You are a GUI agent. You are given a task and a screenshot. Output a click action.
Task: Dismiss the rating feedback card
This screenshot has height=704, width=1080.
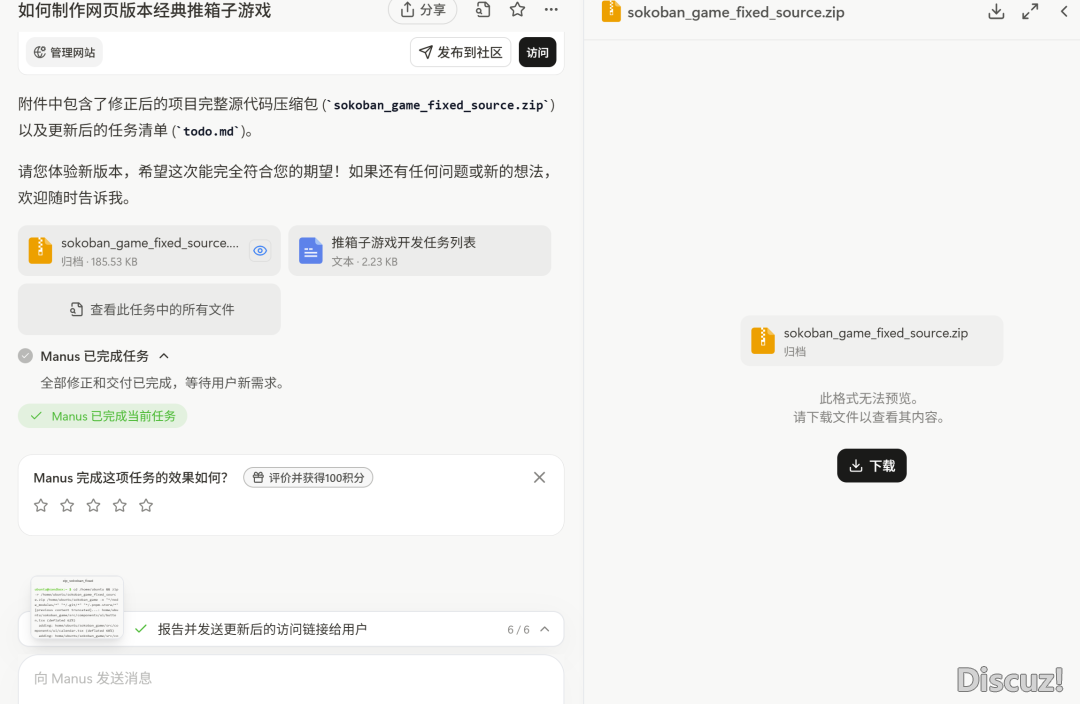pyautogui.click(x=540, y=477)
